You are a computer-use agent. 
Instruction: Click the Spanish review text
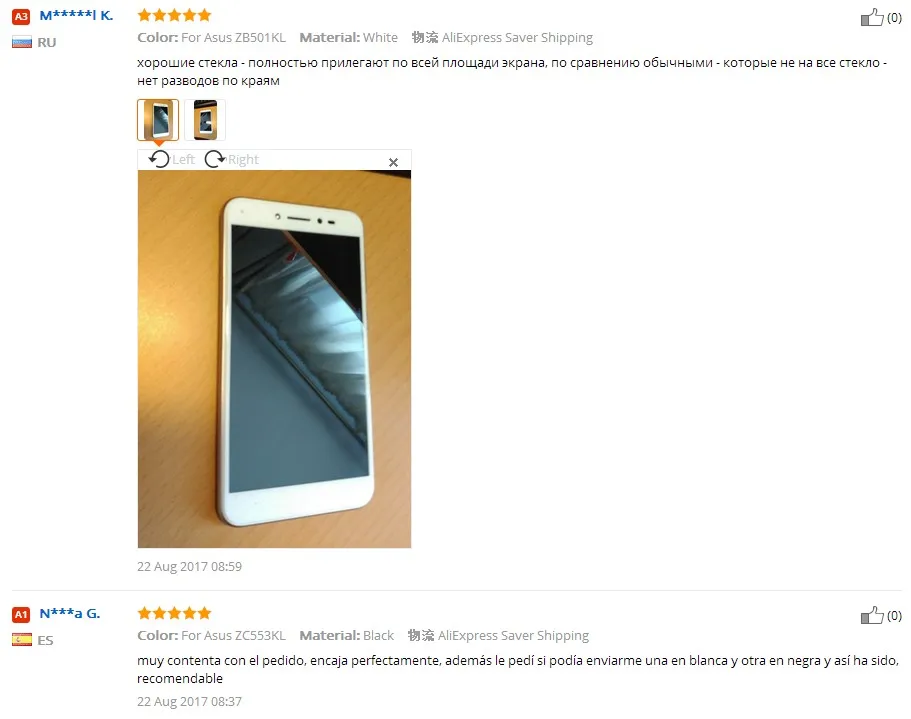tap(518, 669)
